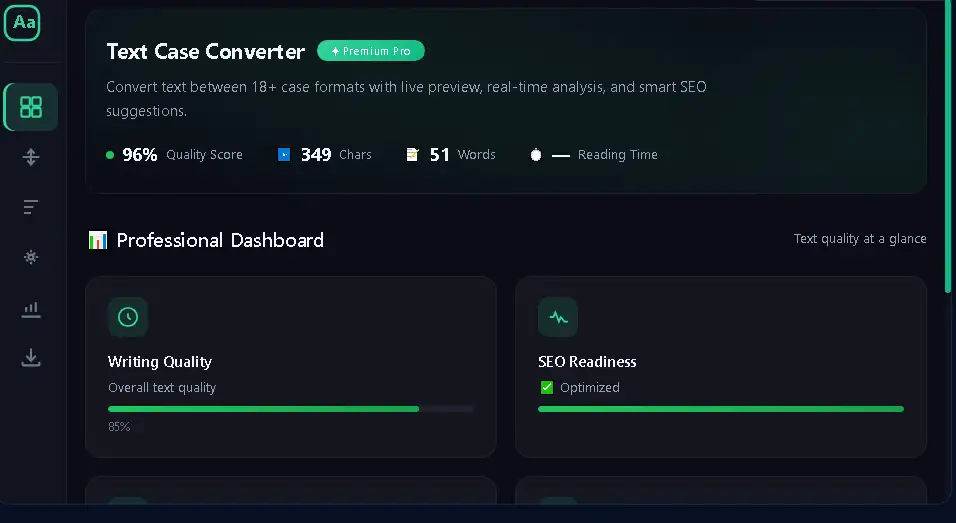This screenshot has width=956, height=523.
Task: Click the Reading Time label
Action: (x=618, y=155)
